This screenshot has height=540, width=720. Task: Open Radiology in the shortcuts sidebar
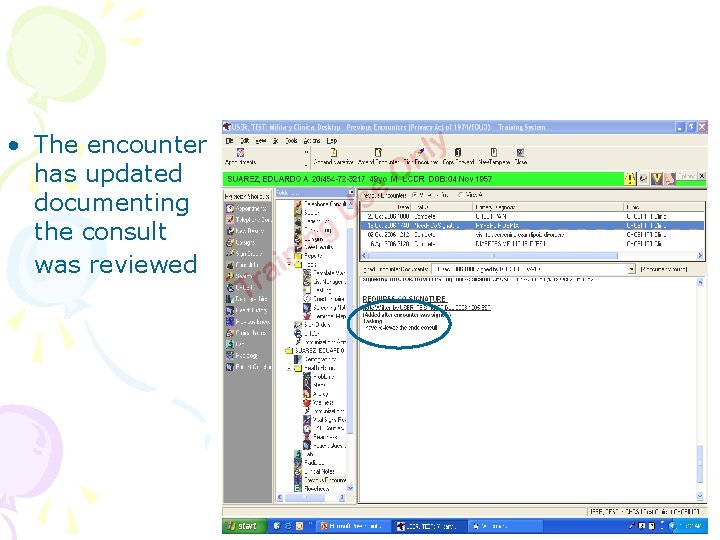242,355
